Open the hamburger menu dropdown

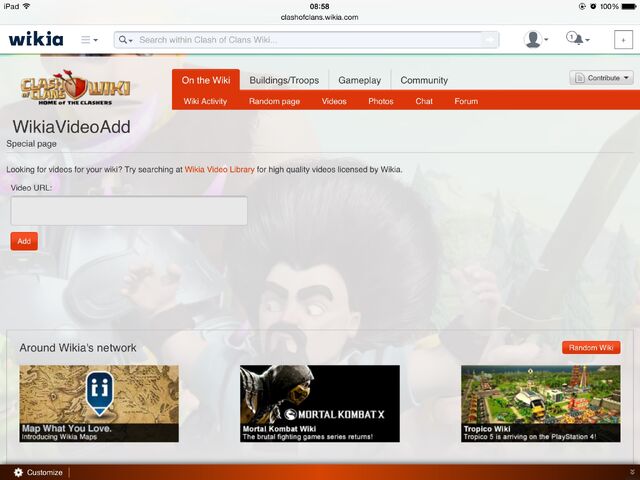point(89,40)
